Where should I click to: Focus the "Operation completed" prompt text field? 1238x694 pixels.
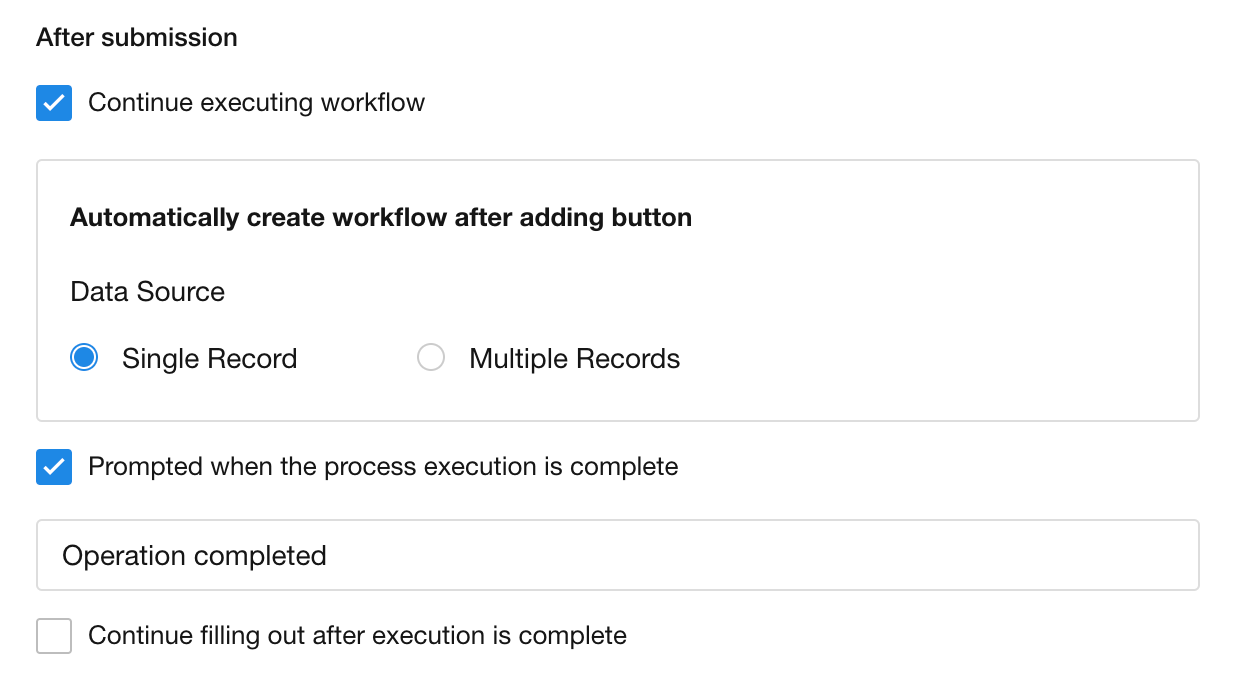pyautogui.click(x=617, y=555)
